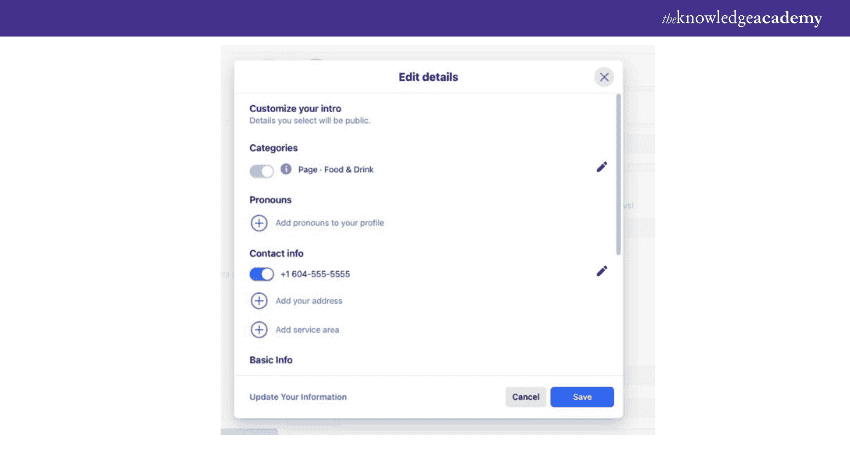Click the +1 604-555-5555 phone number
The image size is (850, 450).
315,274
